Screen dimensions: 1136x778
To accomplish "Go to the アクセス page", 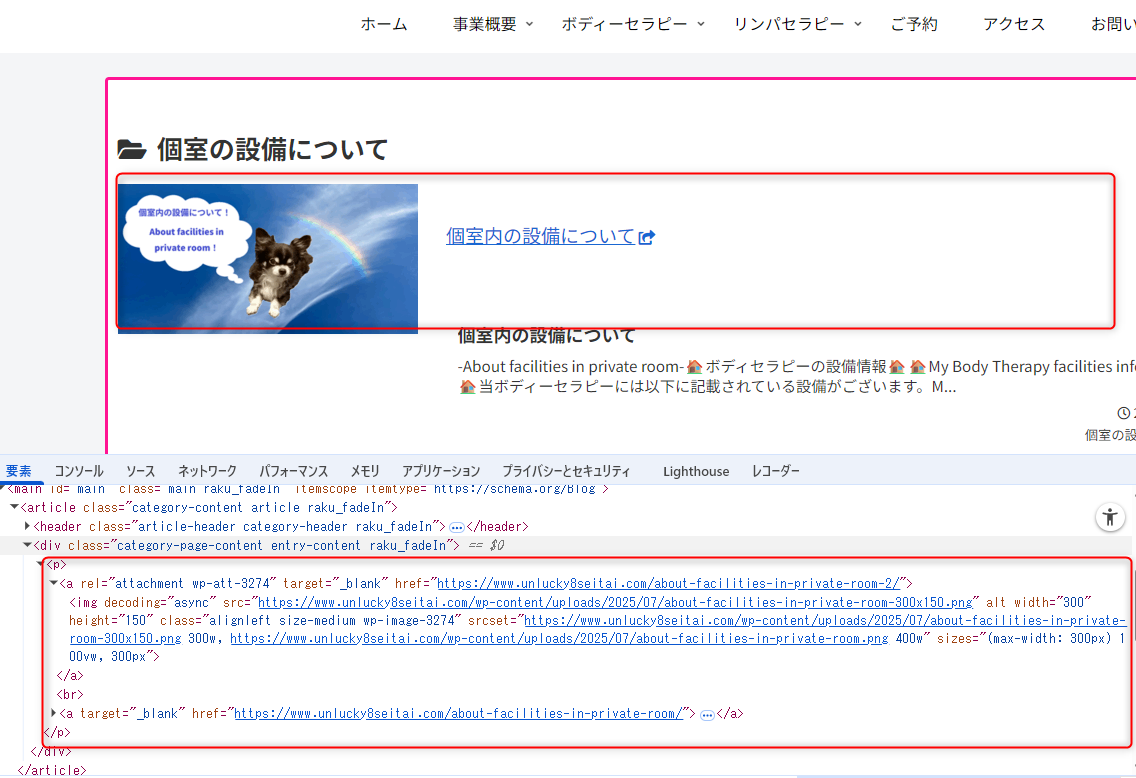I will pos(1014,24).
